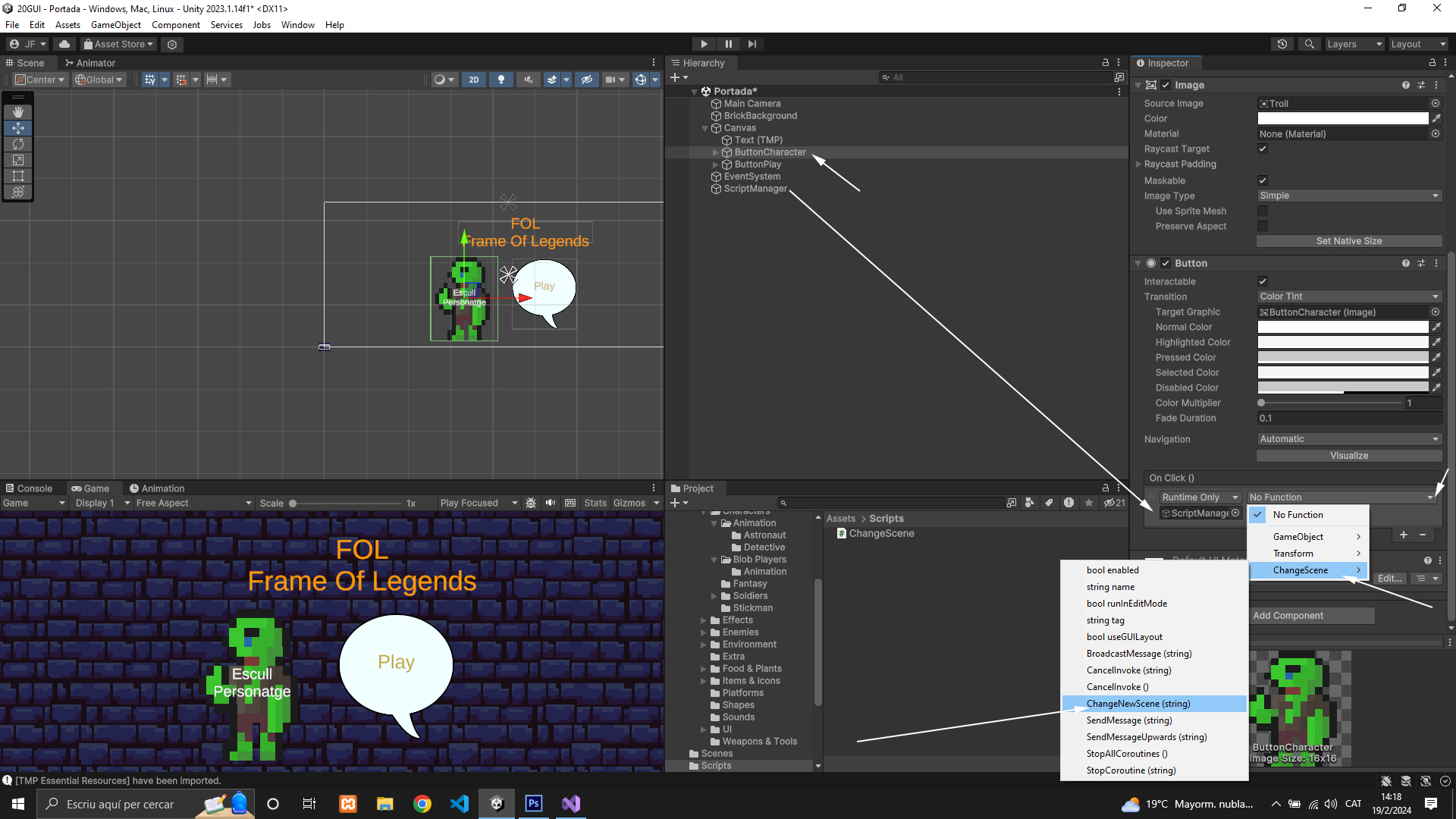The width and height of the screenshot is (1456, 819).
Task: Click the Add Component button
Action: pos(1312,616)
